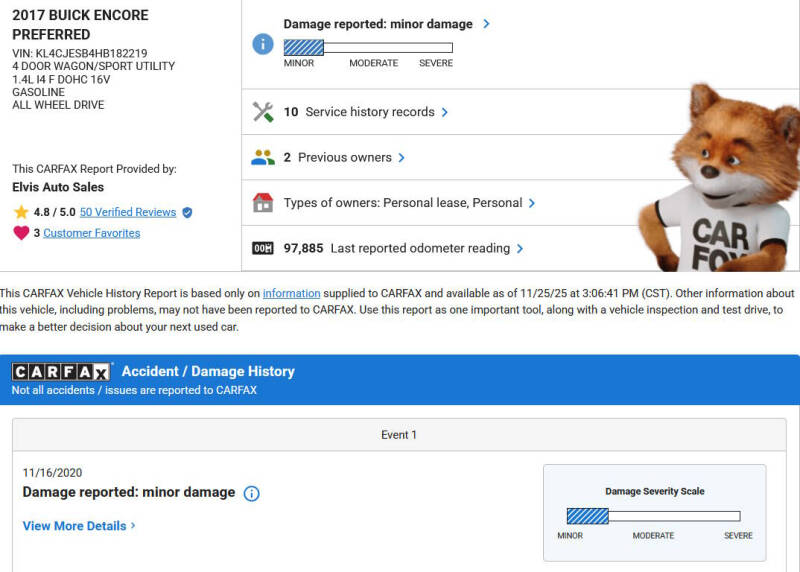Click the previous owners people icon
800x572 pixels.
click(x=263, y=157)
